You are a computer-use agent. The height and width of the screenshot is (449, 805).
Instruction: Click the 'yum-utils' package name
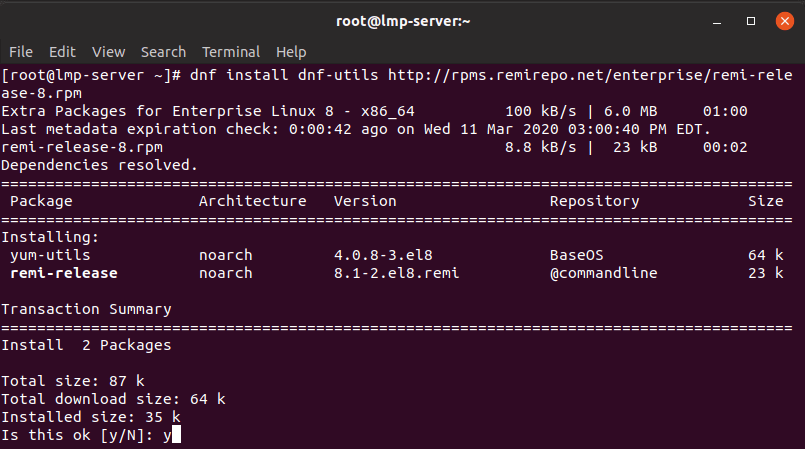point(50,255)
